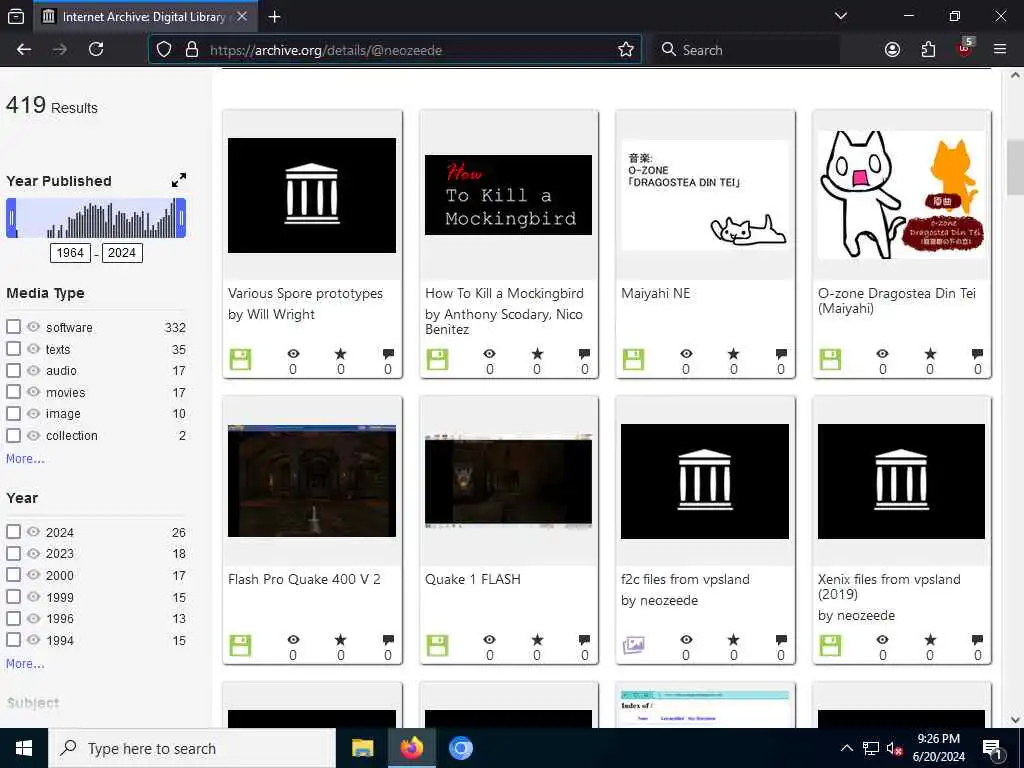Click the star icon on Flash Pro Quake 400 V 2
The image size is (1024, 768).
click(340, 639)
